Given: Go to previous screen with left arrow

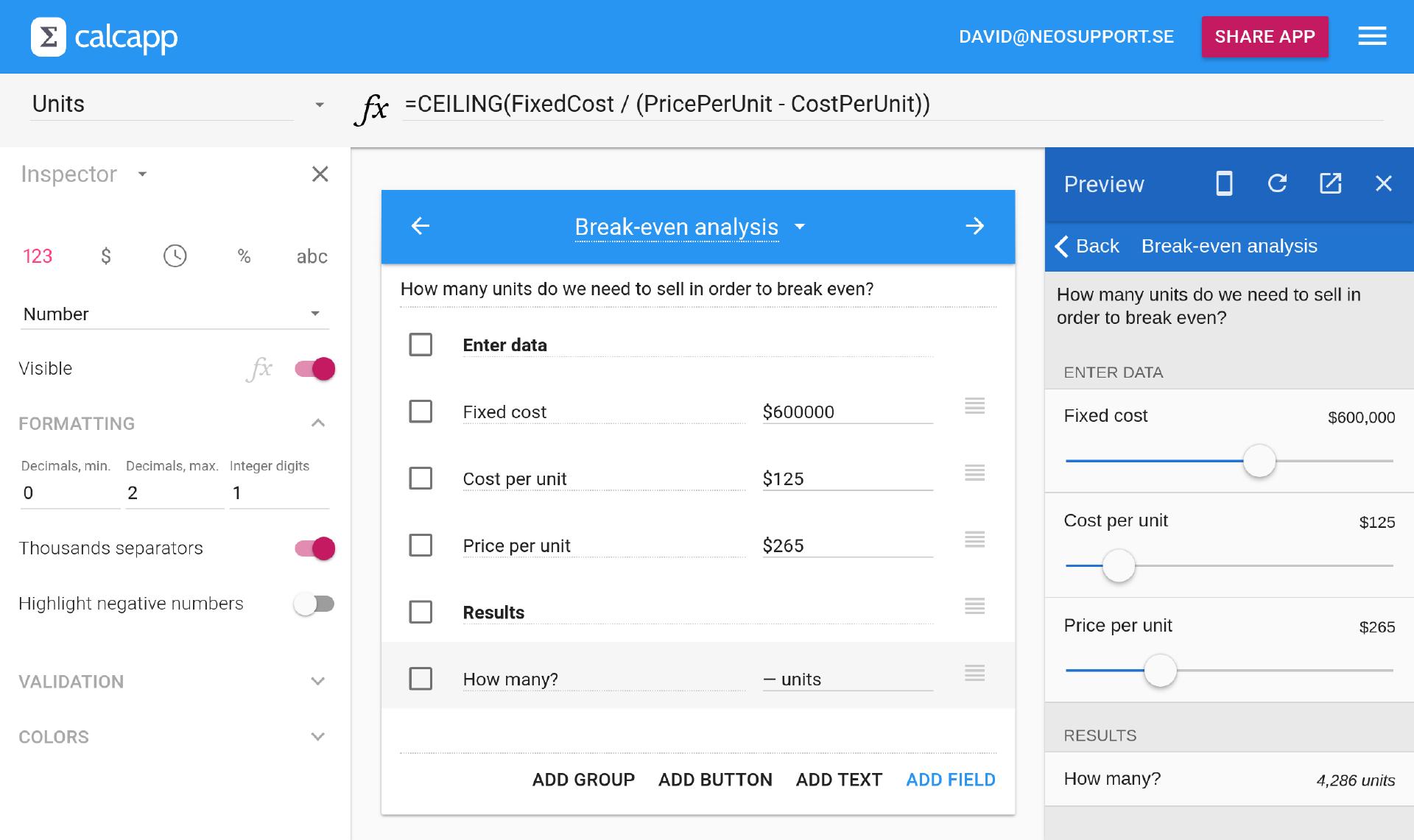Looking at the screenshot, I should [x=421, y=226].
